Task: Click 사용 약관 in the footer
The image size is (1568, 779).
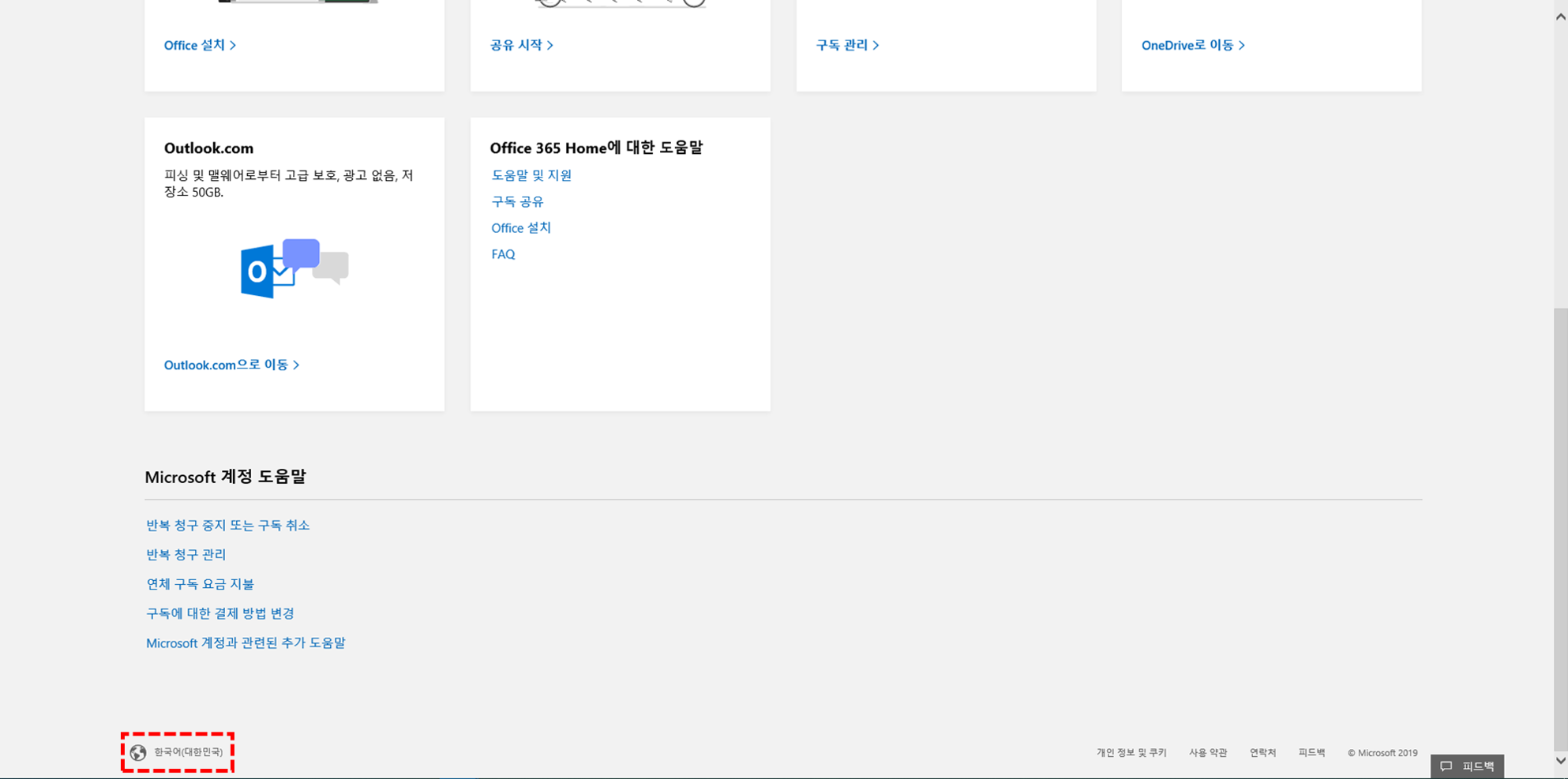Action: click(x=1208, y=753)
